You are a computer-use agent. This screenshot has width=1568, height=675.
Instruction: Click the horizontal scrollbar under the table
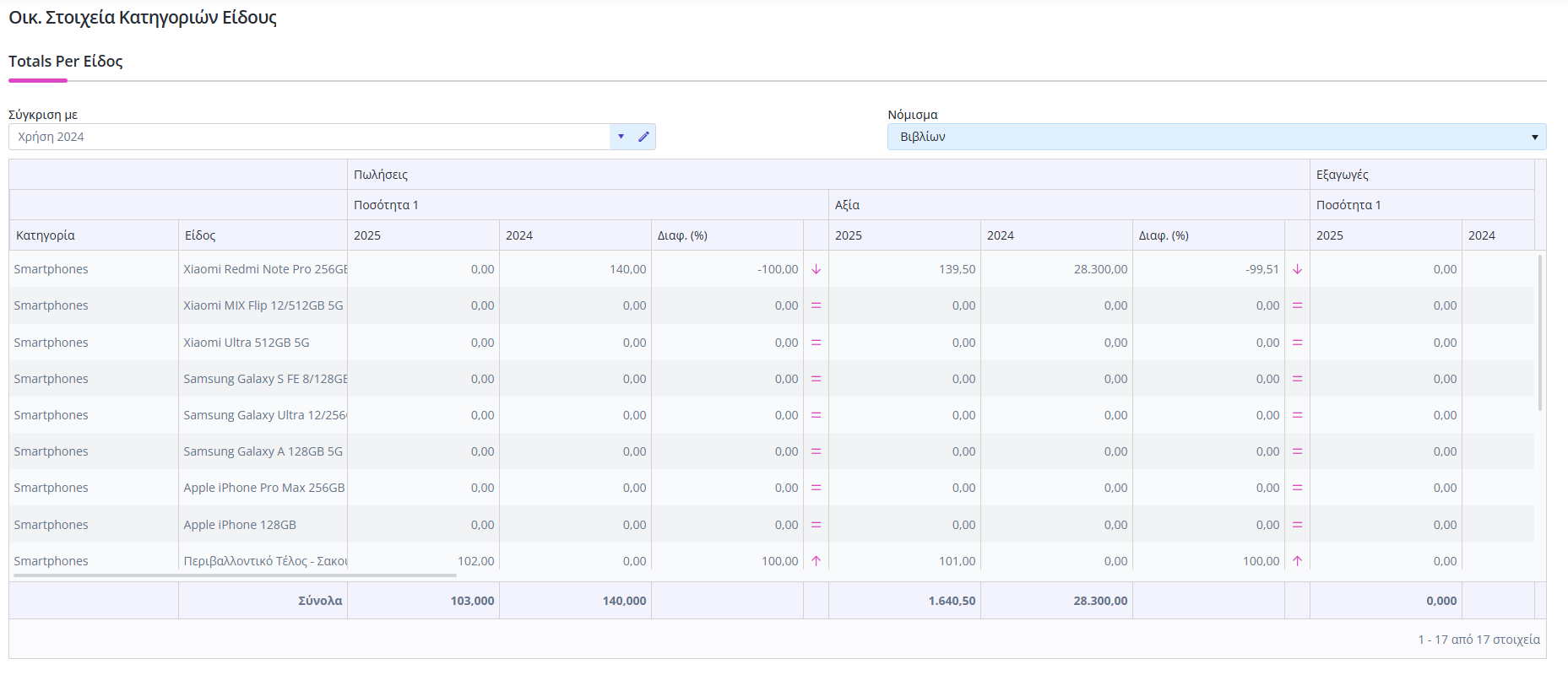pos(235,575)
